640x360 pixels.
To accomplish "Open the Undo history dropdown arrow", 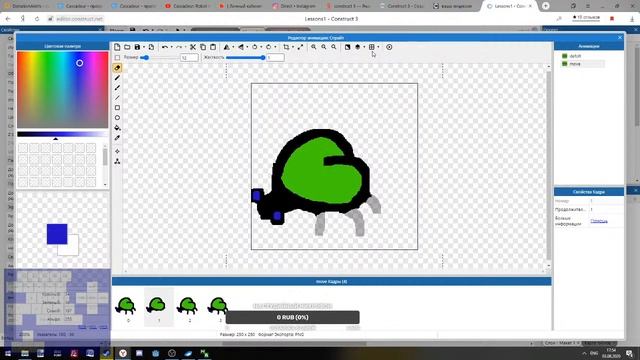I will pyautogui.click(x=171, y=47).
